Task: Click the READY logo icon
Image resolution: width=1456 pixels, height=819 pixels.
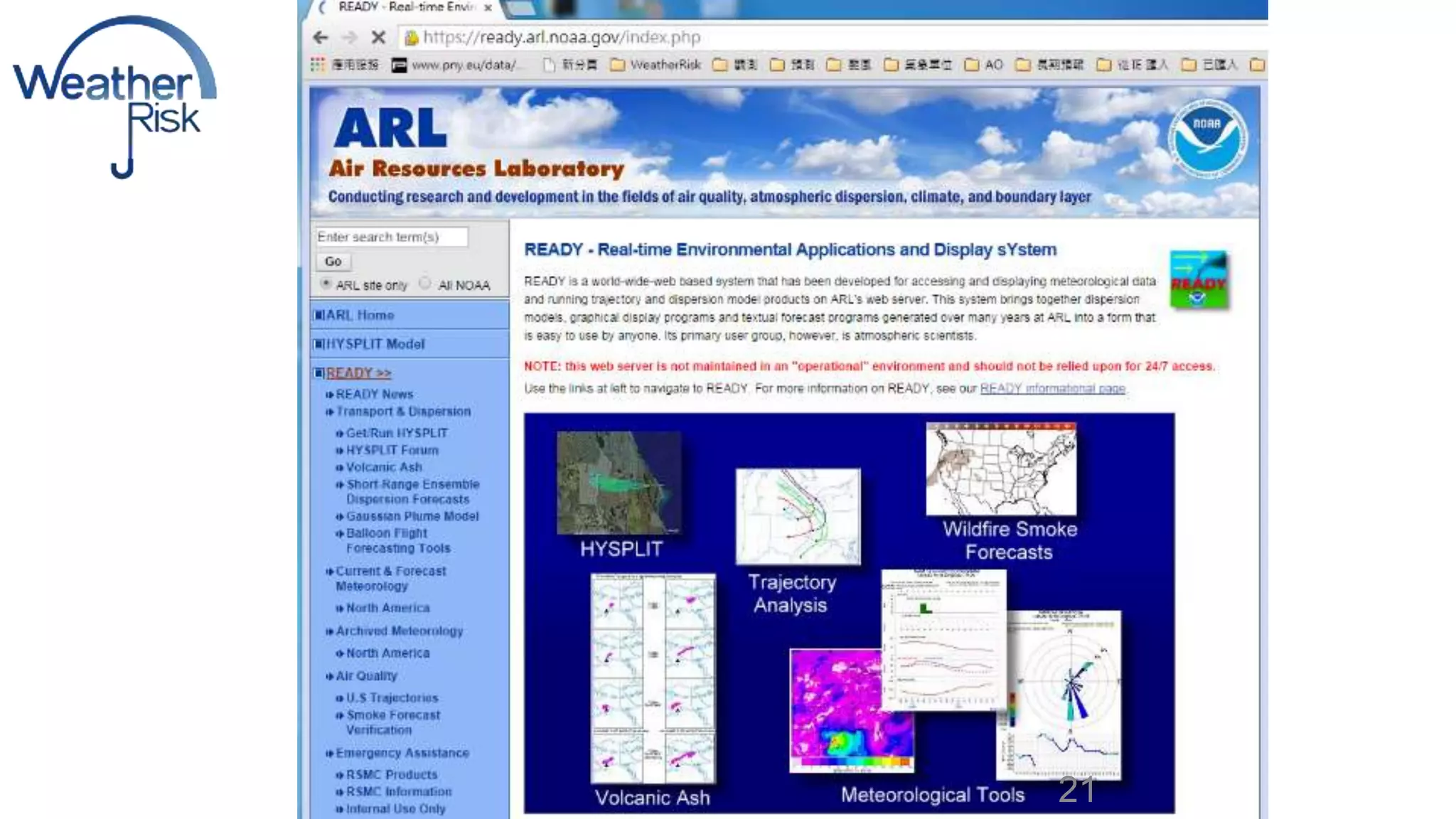Action: point(1199,280)
